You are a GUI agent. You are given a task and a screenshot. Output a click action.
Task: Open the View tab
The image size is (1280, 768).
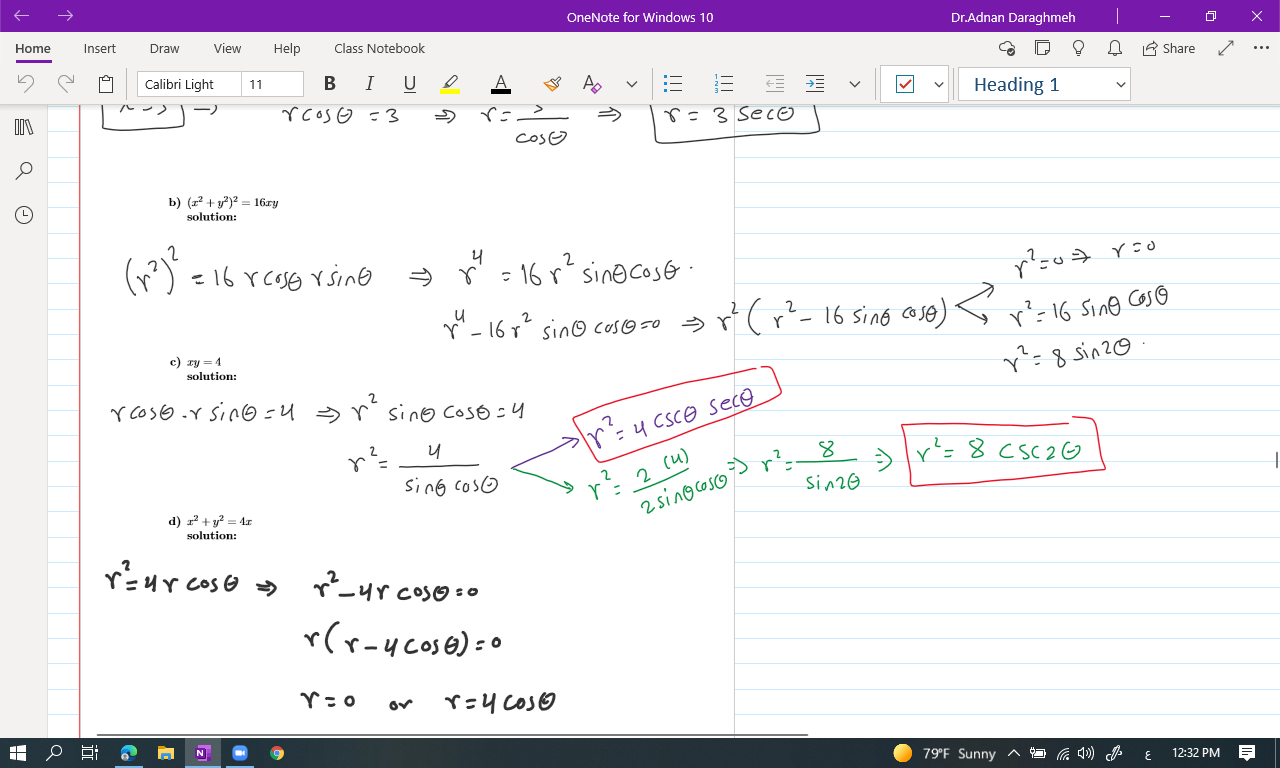(227, 48)
